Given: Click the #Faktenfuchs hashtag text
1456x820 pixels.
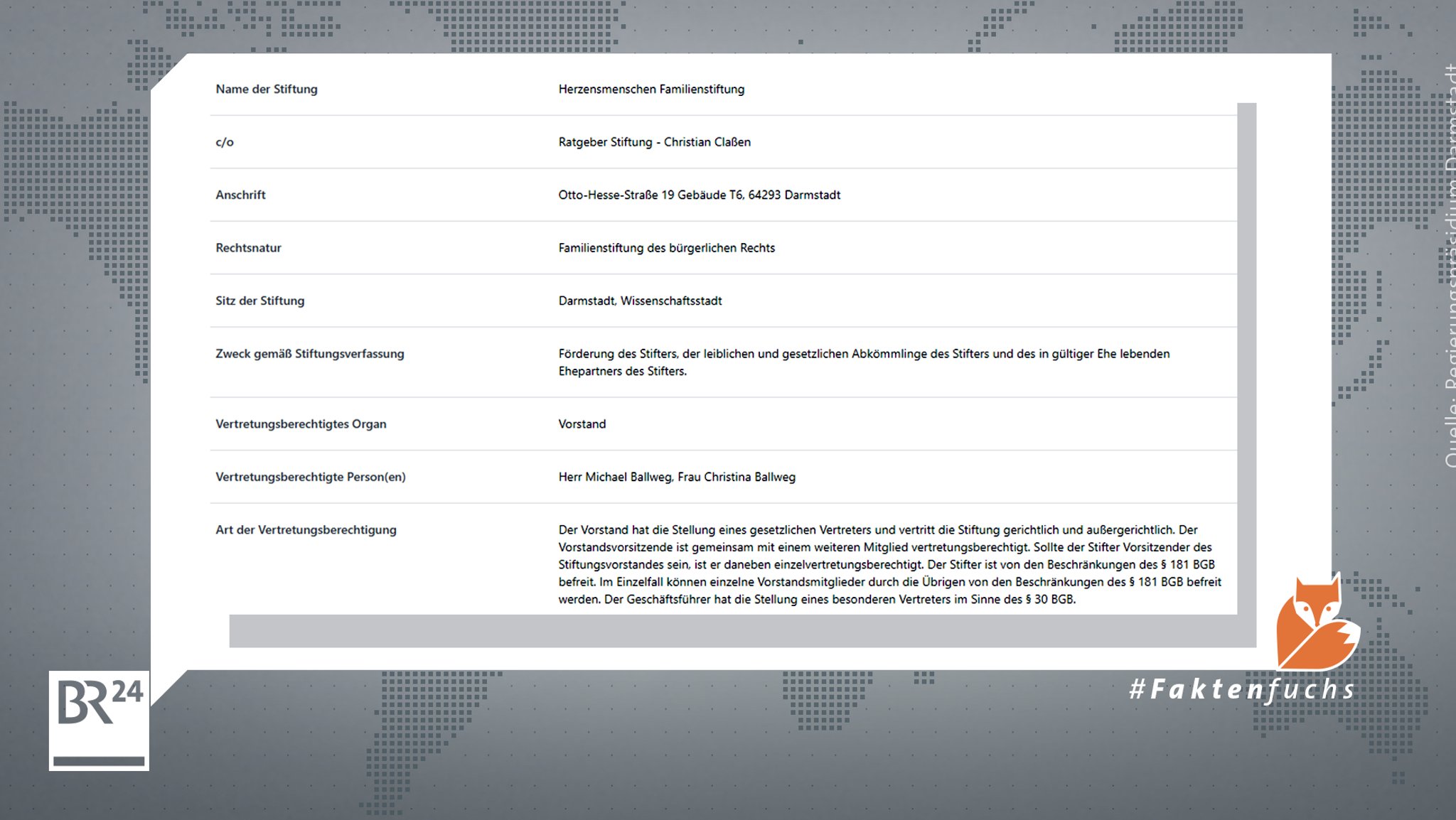Looking at the screenshot, I should (1243, 689).
